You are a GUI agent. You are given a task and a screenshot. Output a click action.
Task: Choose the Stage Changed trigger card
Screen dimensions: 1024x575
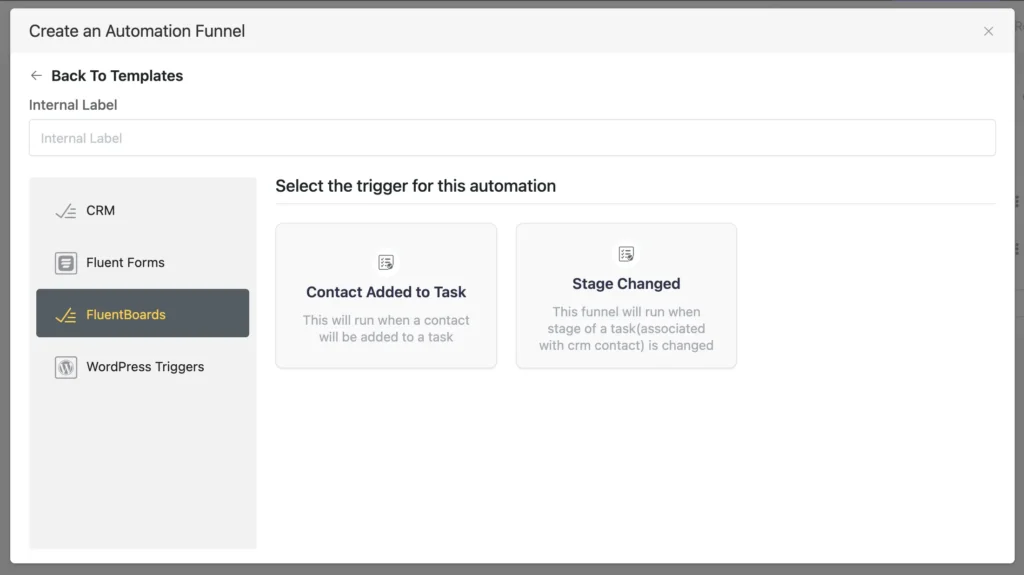(x=626, y=296)
